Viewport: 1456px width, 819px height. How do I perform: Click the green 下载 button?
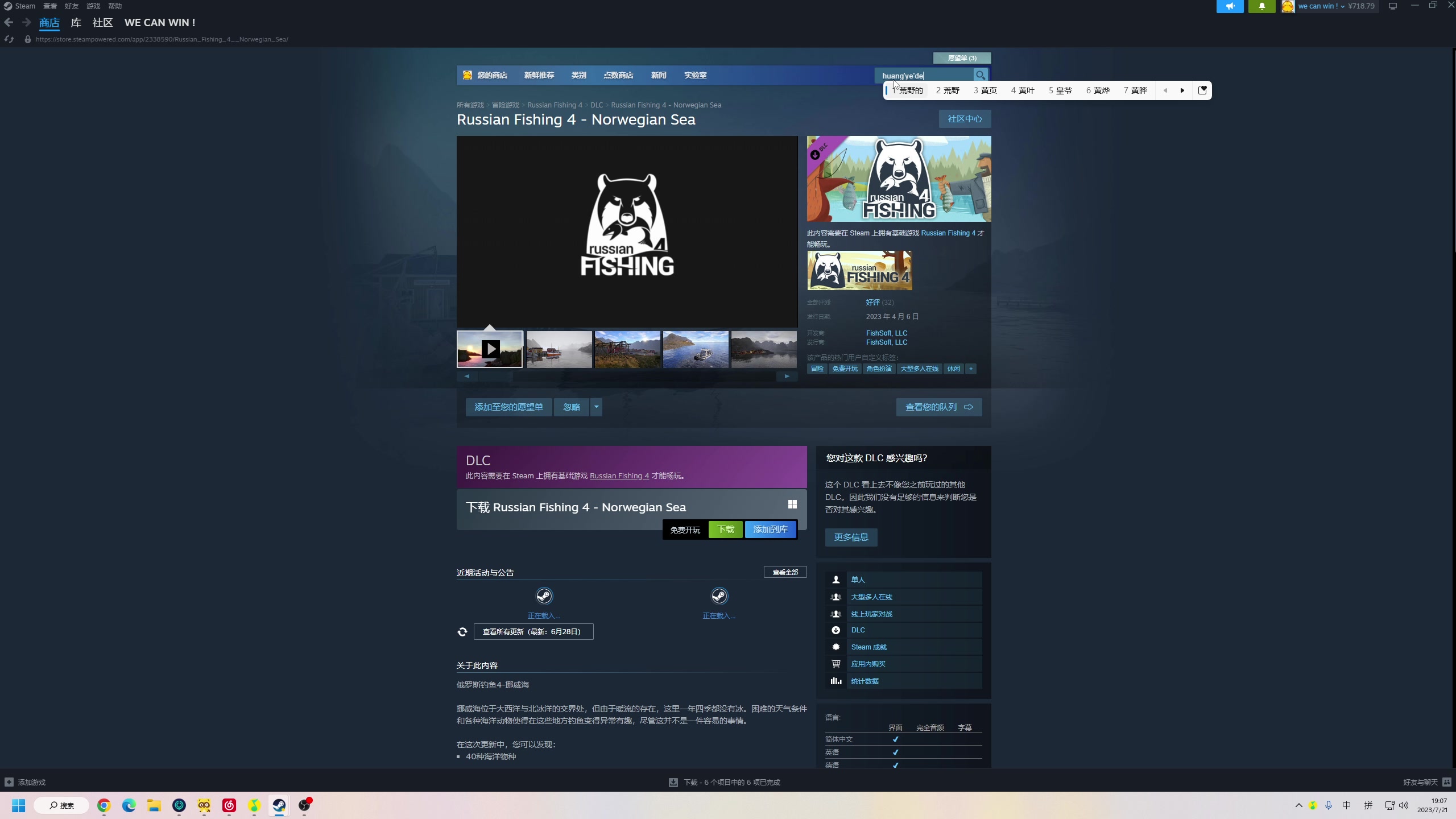tap(725, 530)
